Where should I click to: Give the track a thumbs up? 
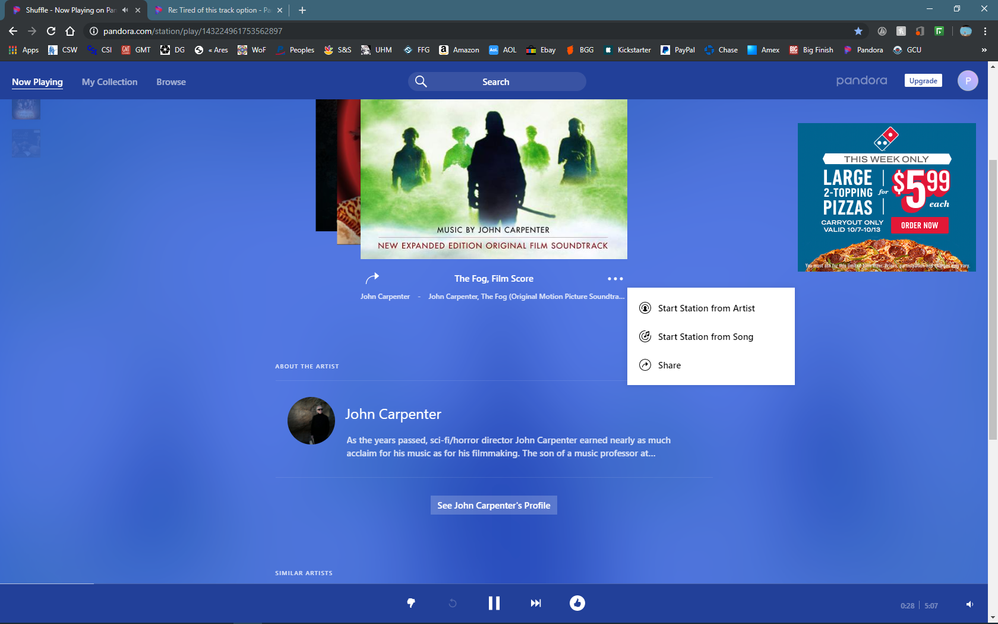(577, 603)
